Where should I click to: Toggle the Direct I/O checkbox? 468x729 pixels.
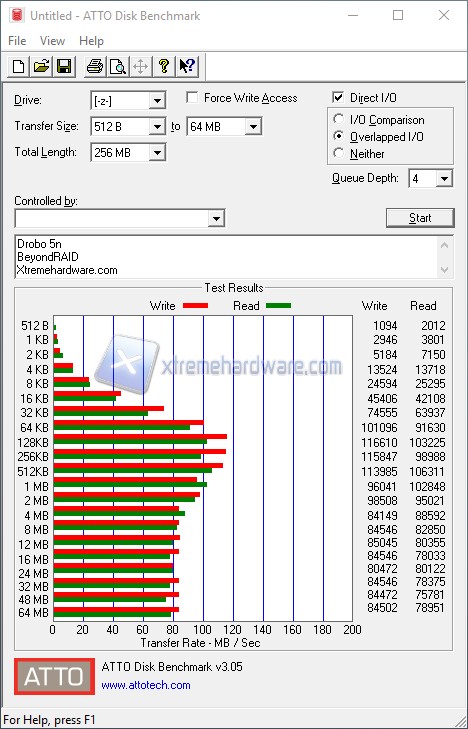click(x=338, y=98)
